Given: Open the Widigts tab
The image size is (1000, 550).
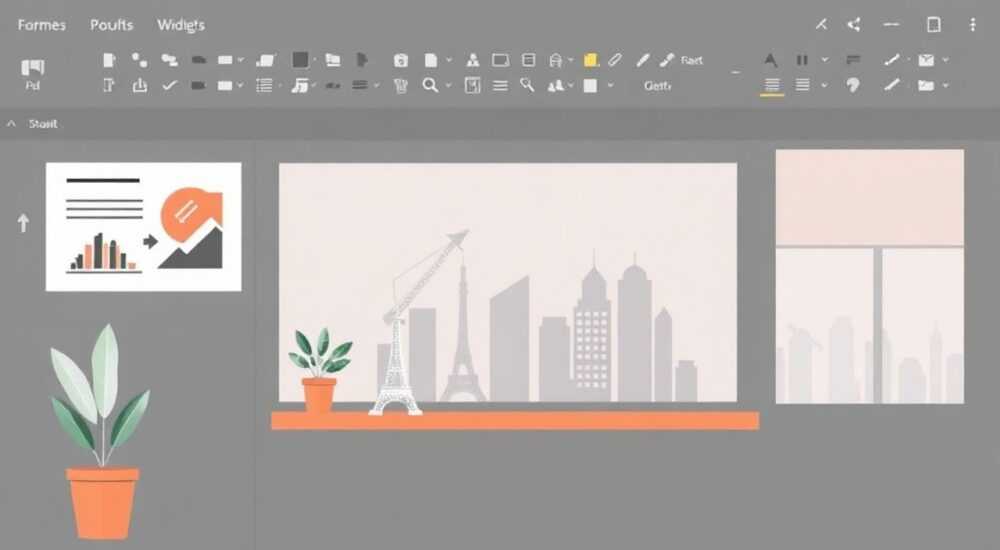Looking at the screenshot, I should 181,25.
